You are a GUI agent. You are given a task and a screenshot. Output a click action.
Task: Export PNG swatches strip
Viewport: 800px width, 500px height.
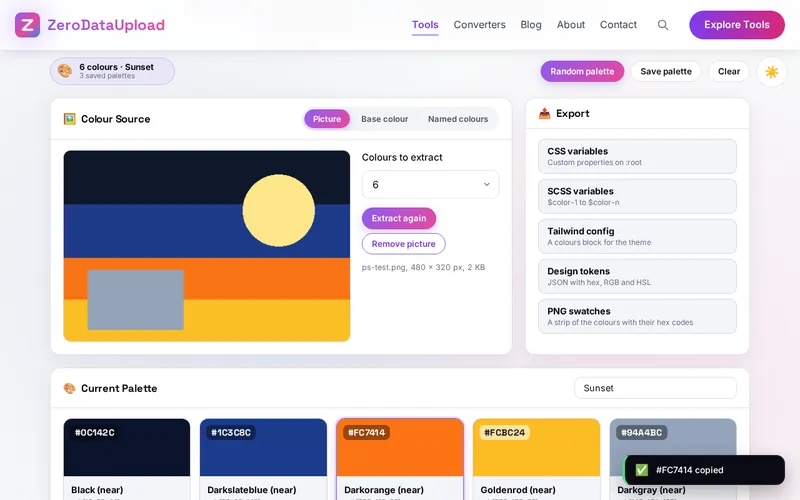tap(637, 316)
